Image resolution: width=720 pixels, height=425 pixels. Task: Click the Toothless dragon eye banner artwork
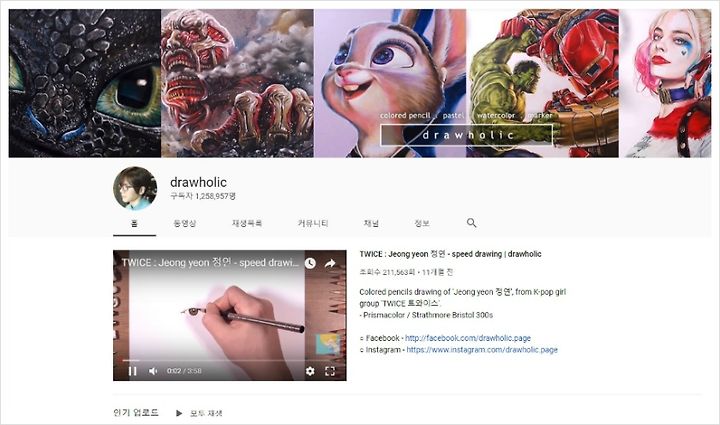(x=85, y=84)
